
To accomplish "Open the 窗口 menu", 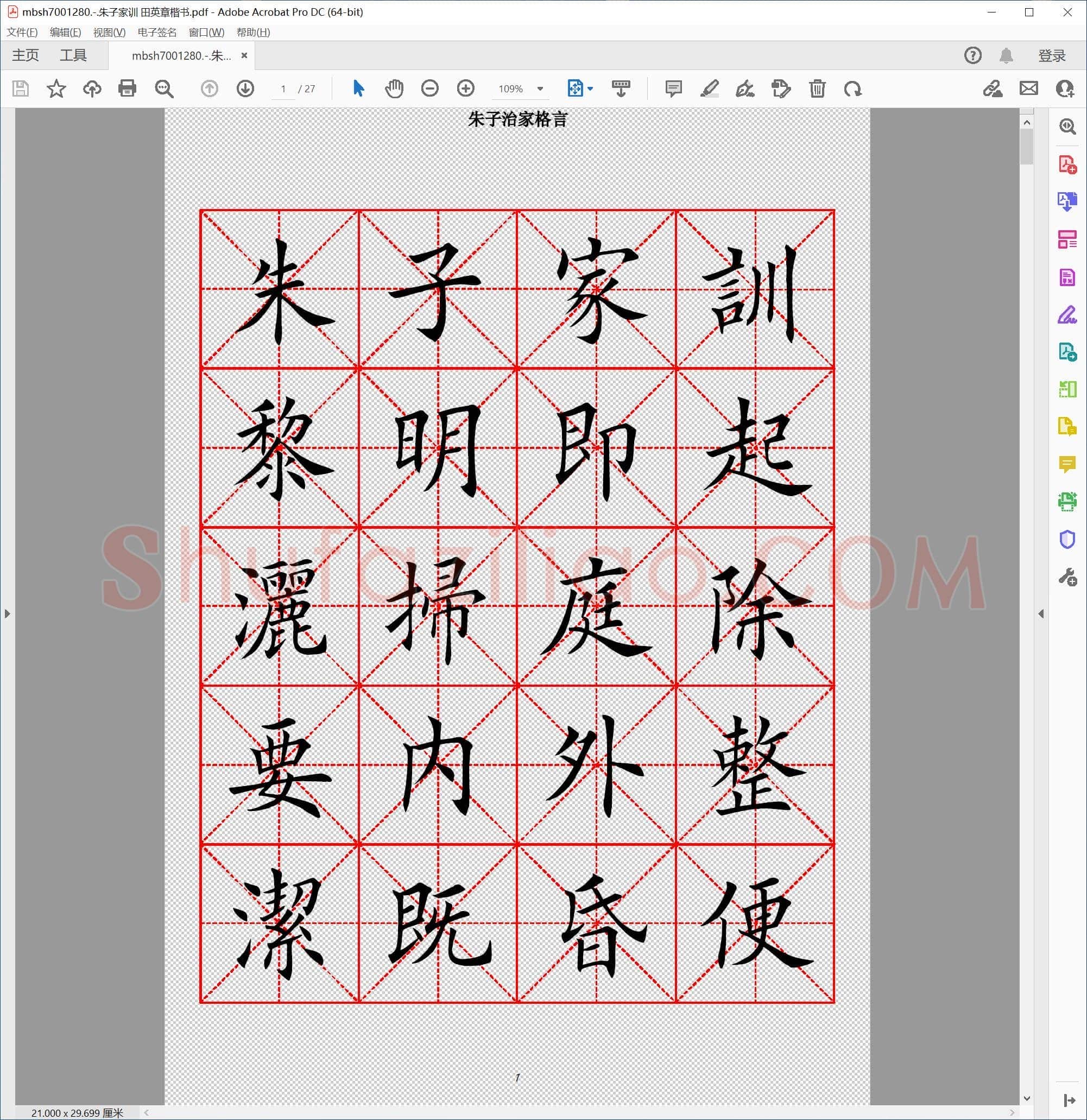I will (206, 32).
